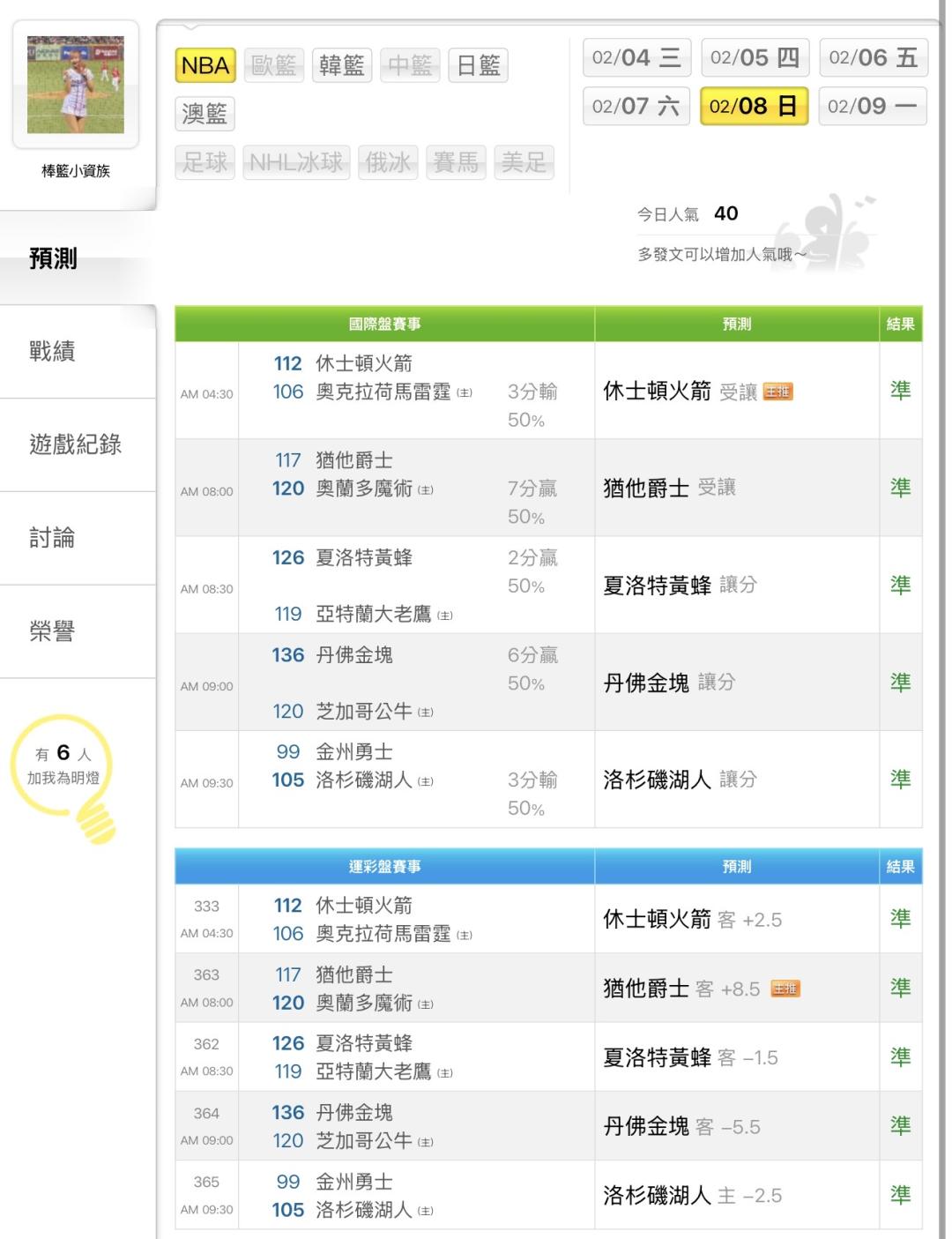Open 榮譽 sidebar section
The width and height of the screenshot is (952, 1239).
tap(52, 631)
